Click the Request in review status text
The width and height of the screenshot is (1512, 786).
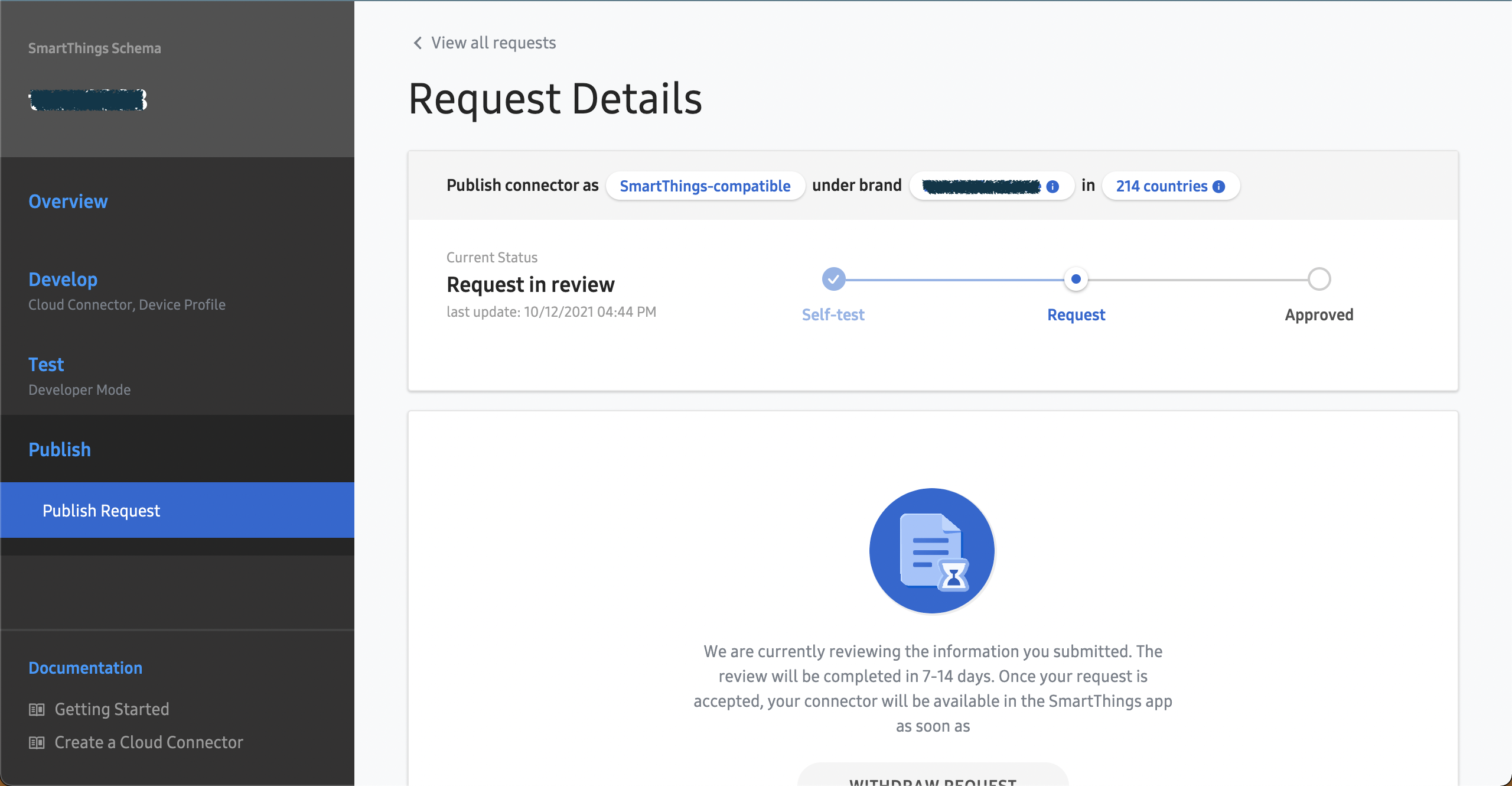click(x=530, y=285)
